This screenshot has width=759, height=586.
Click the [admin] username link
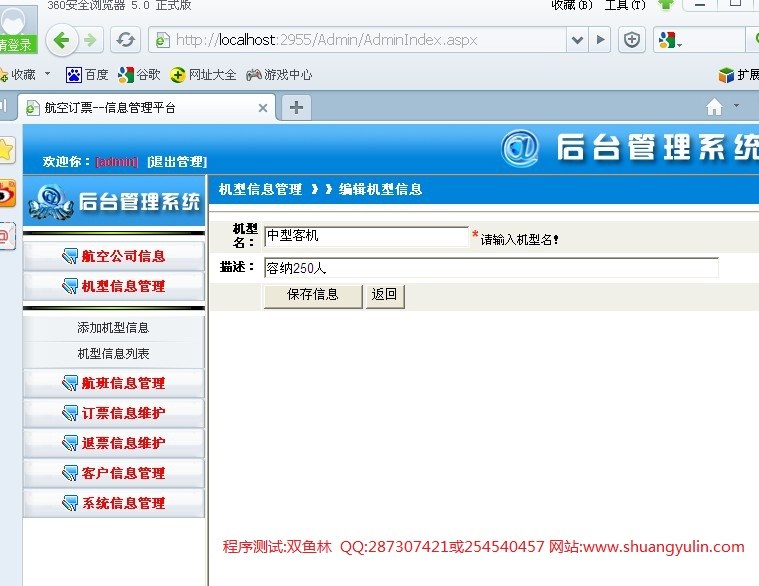(x=117, y=162)
